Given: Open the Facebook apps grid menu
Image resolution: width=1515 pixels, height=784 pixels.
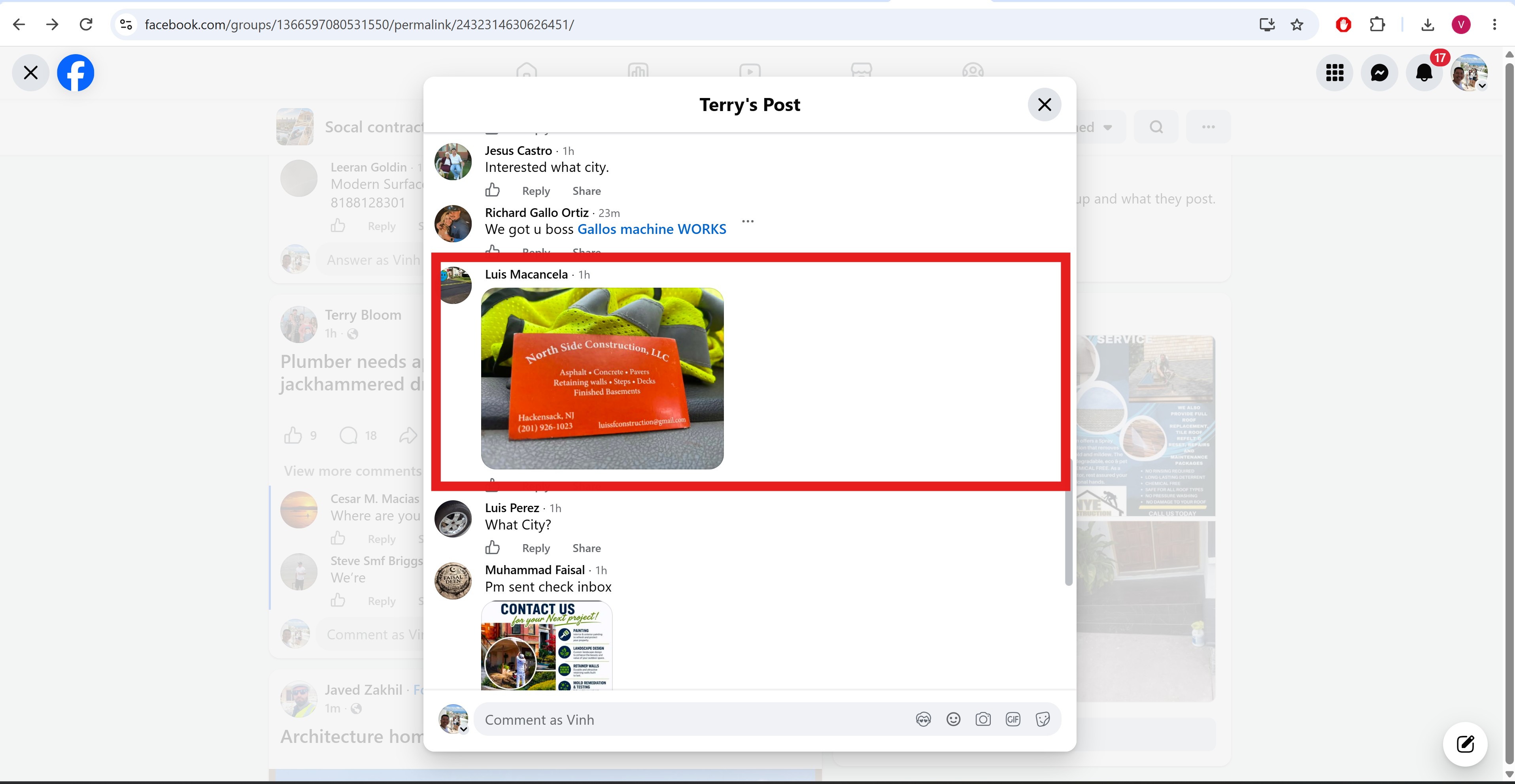Looking at the screenshot, I should pos(1334,72).
